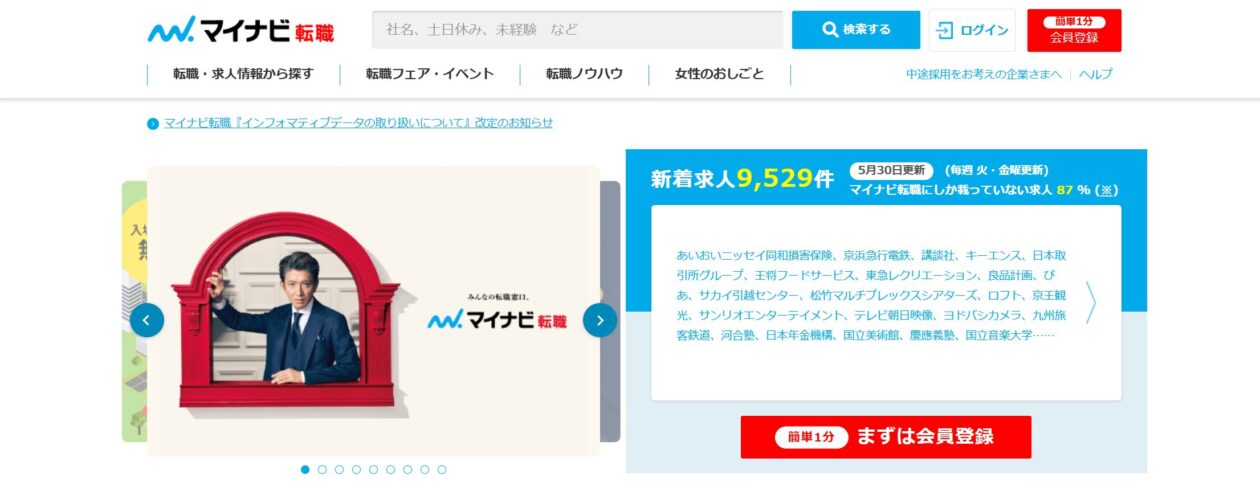Select the first carousel pagination dot

(305, 469)
